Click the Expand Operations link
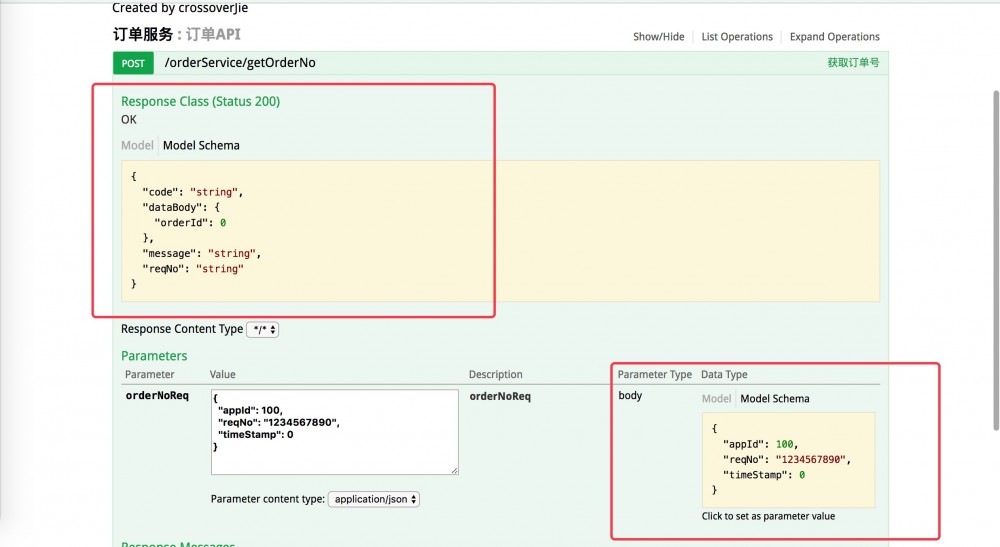 click(834, 37)
